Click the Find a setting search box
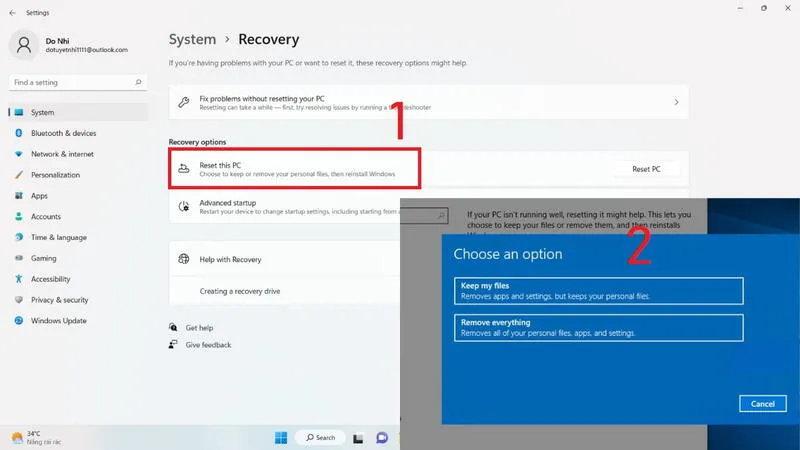The height and width of the screenshot is (450, 800). pyautogui.click(x=75, y=82)
